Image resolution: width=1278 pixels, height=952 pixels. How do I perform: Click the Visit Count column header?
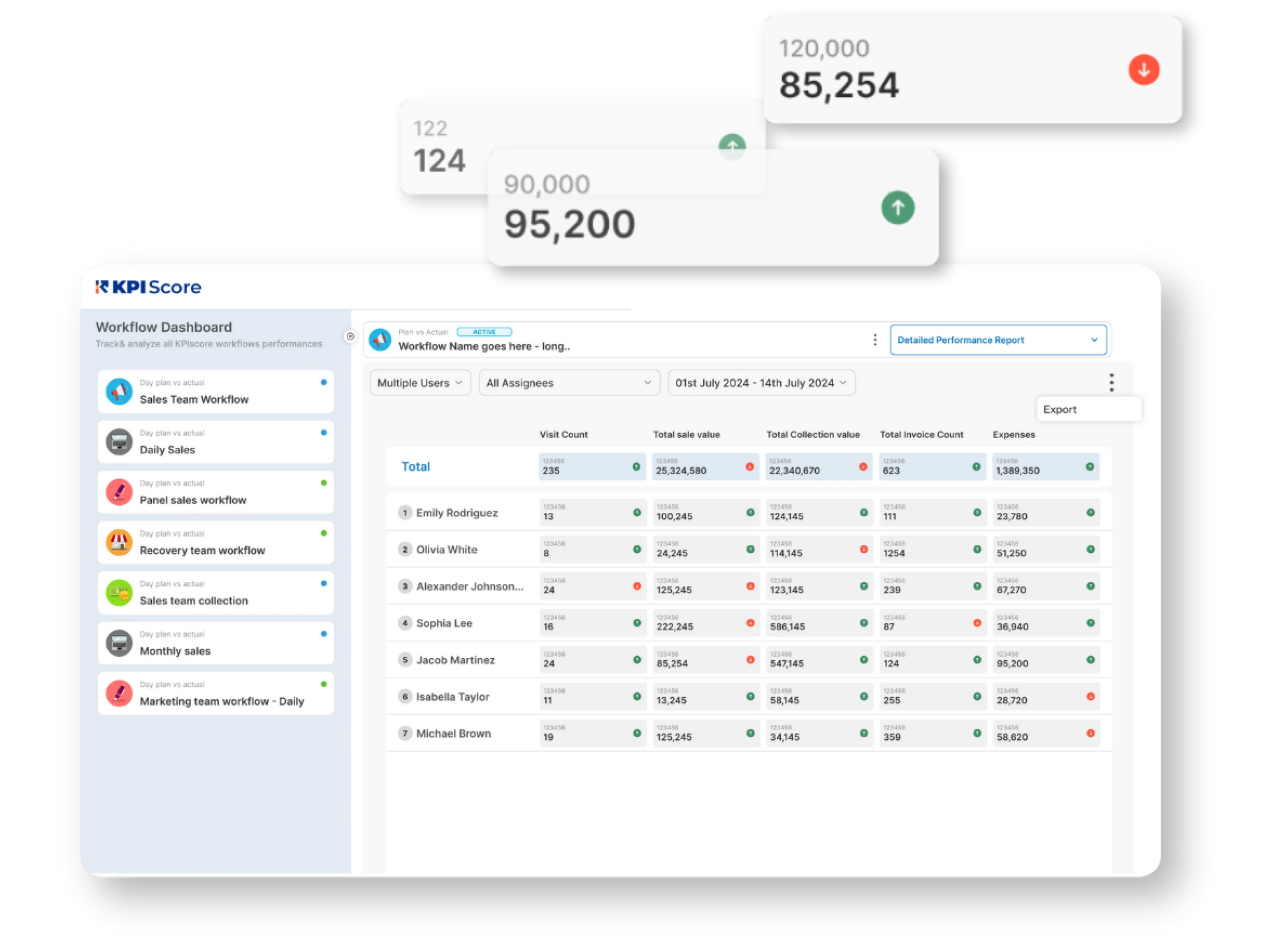tap(563, 435)
